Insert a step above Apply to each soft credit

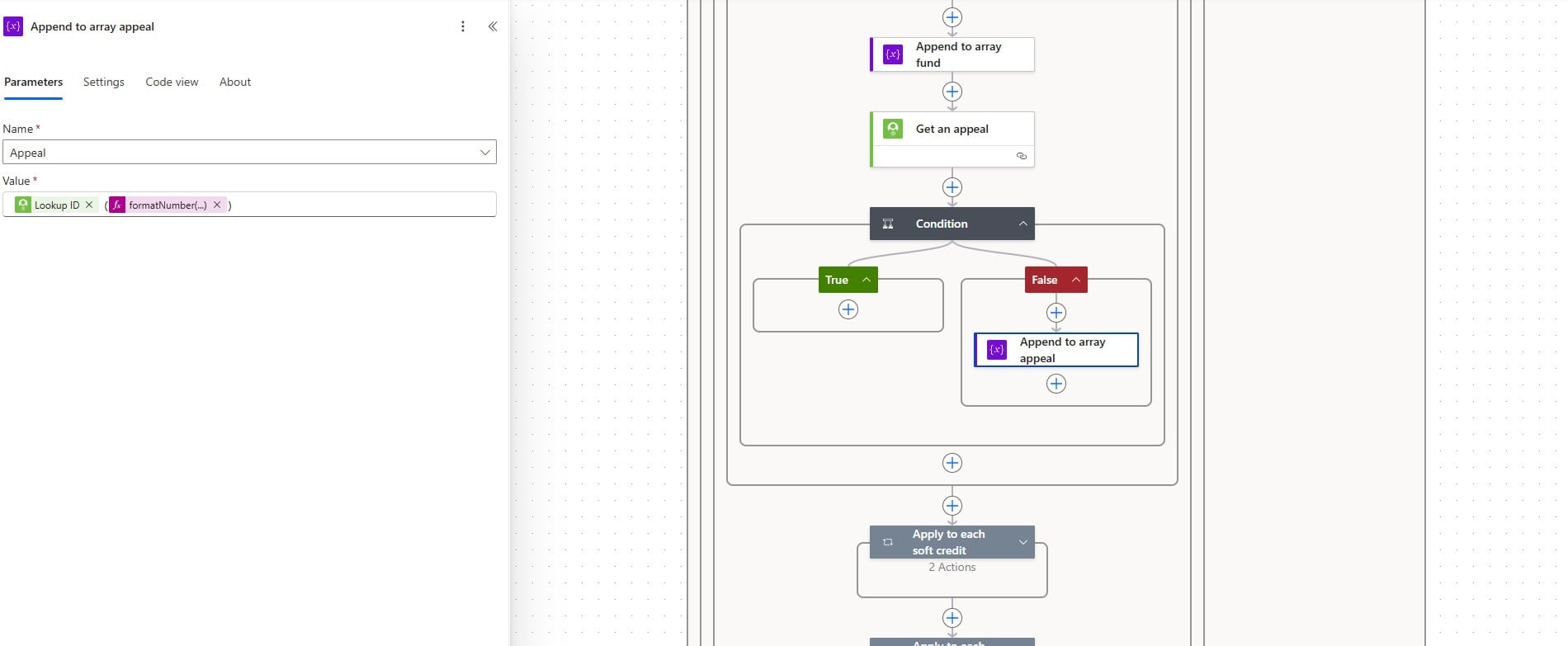(x=952, y=506)
